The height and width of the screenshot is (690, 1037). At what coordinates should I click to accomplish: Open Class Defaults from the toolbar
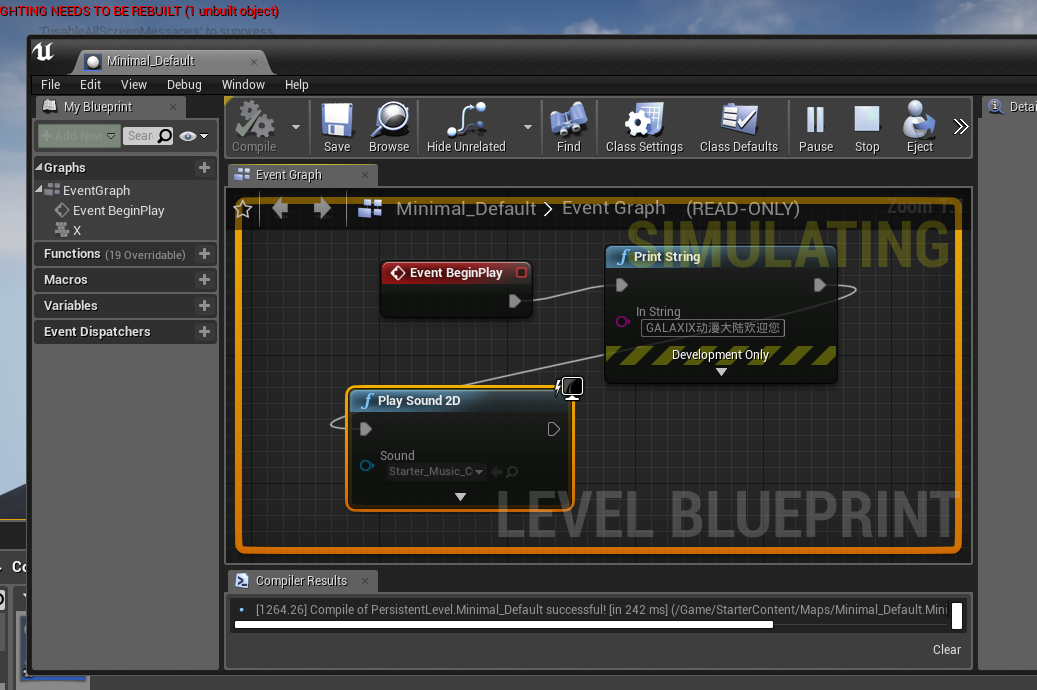tap(738, 127)
